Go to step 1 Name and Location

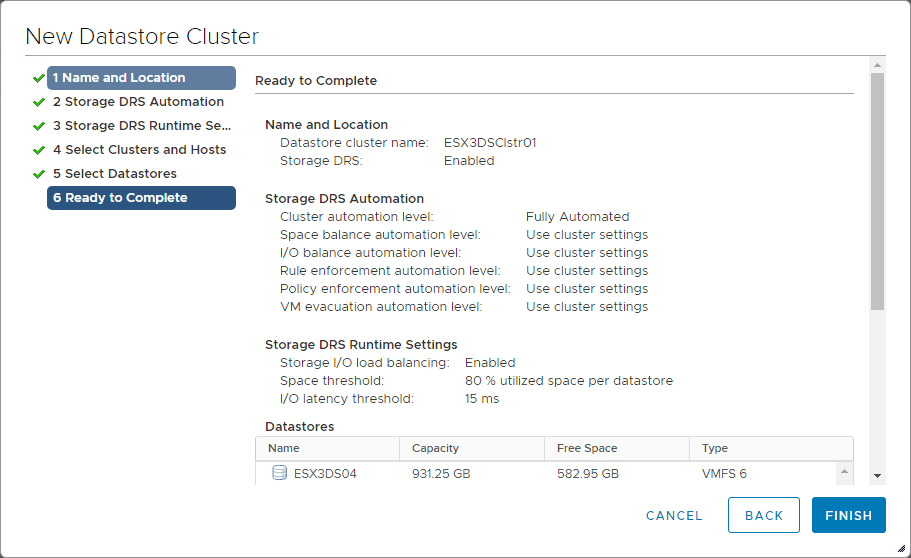pyautogui.click(x=141, y=78)
